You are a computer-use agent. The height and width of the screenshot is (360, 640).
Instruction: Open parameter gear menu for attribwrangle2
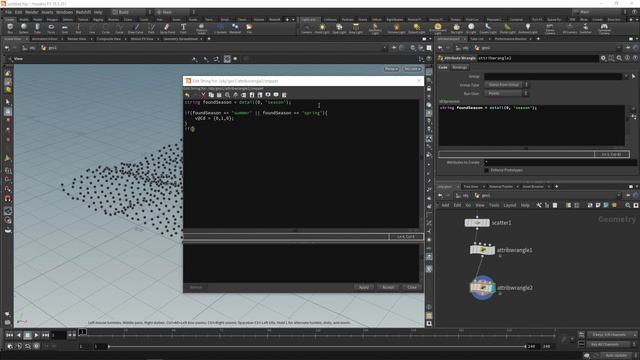tap(603, 58)
